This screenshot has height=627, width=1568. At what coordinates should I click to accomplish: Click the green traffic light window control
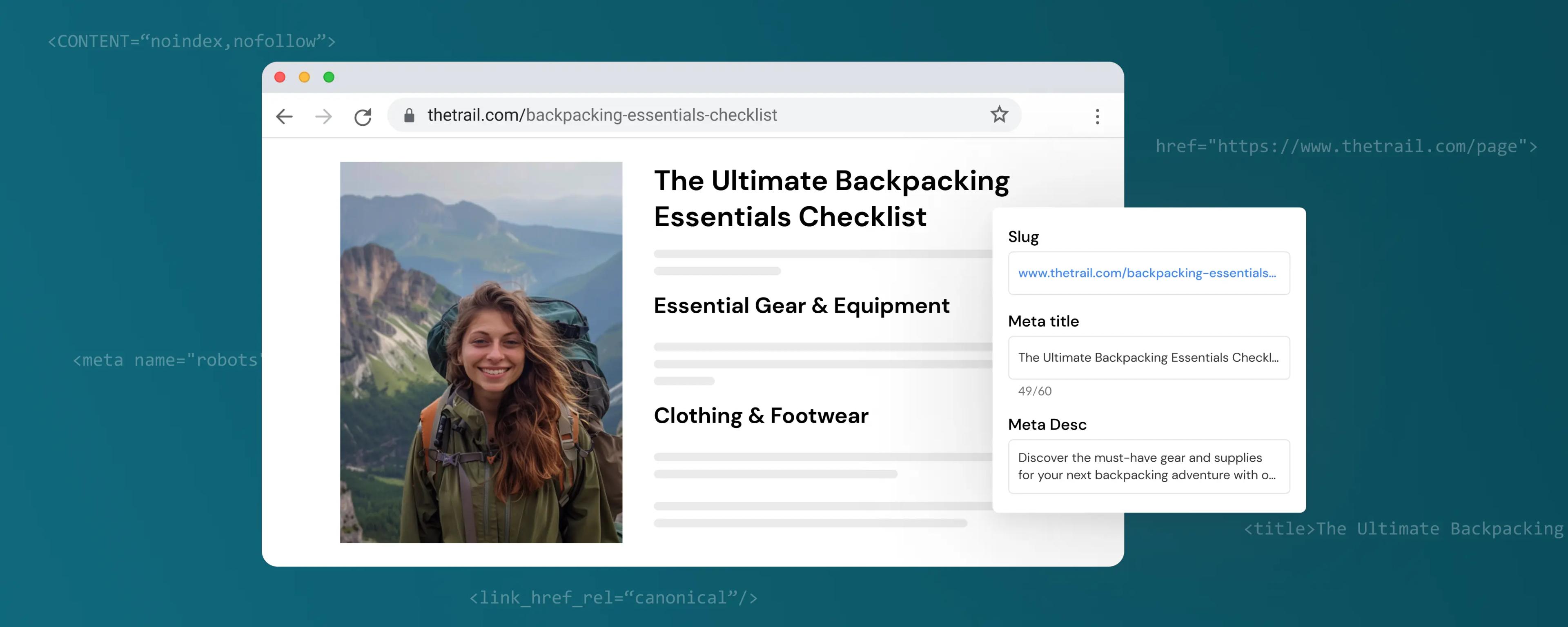click(329, 77)
